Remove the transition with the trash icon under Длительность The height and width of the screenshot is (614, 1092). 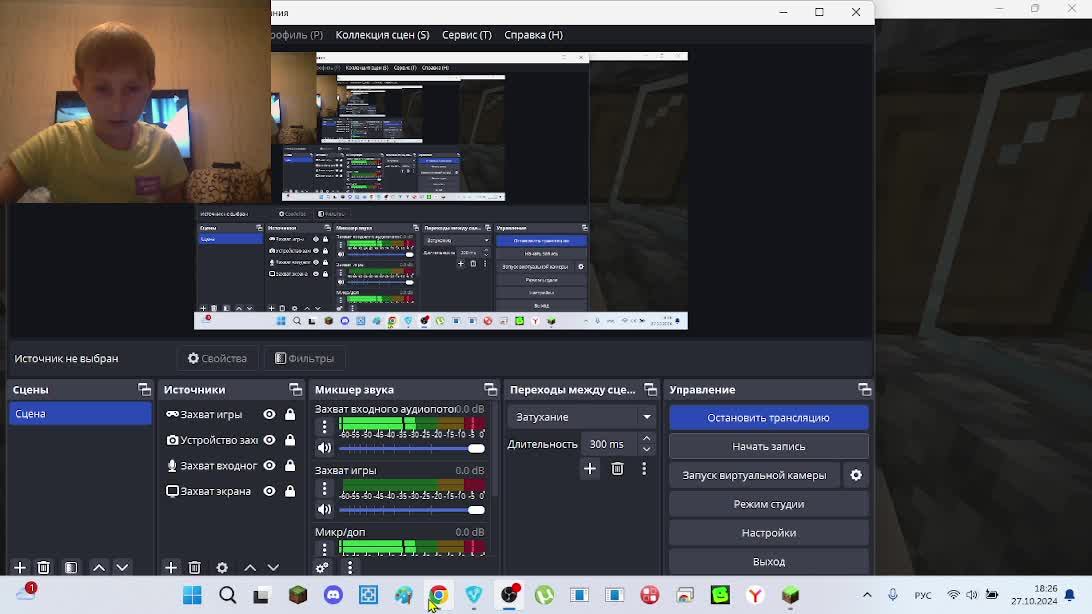coord(617,469)
